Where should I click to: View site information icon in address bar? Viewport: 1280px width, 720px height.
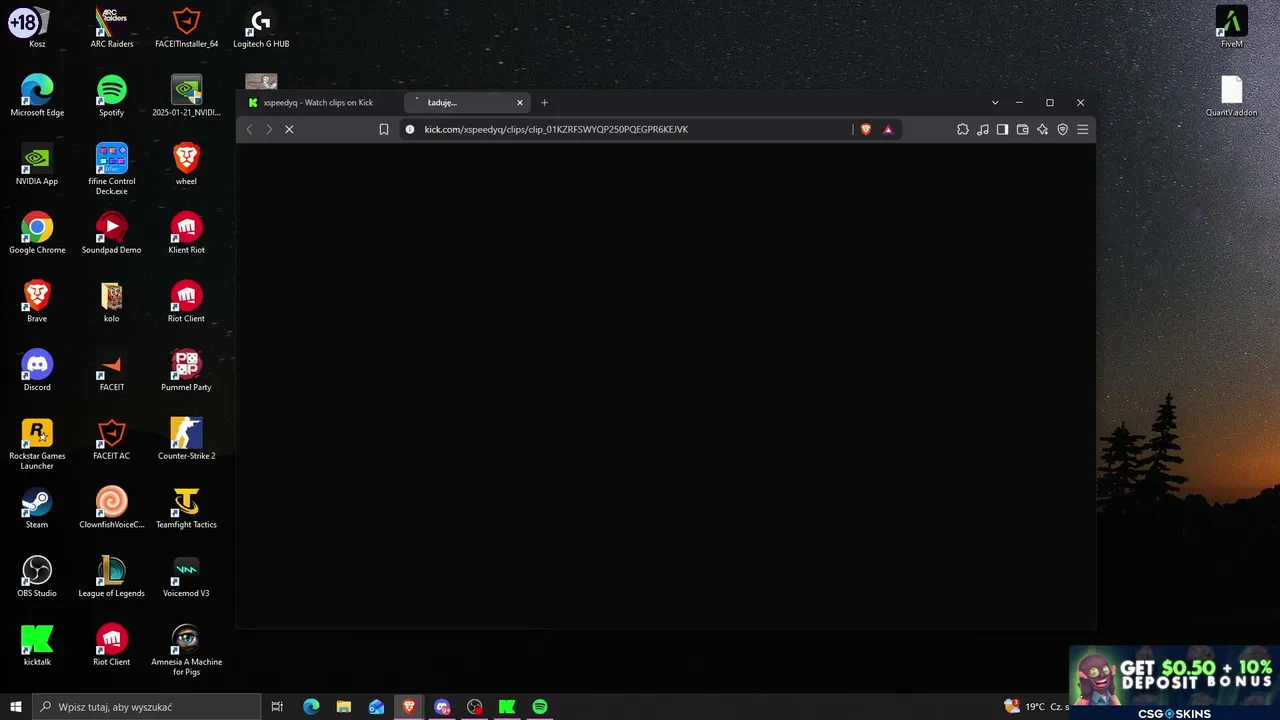click(410, 129)
